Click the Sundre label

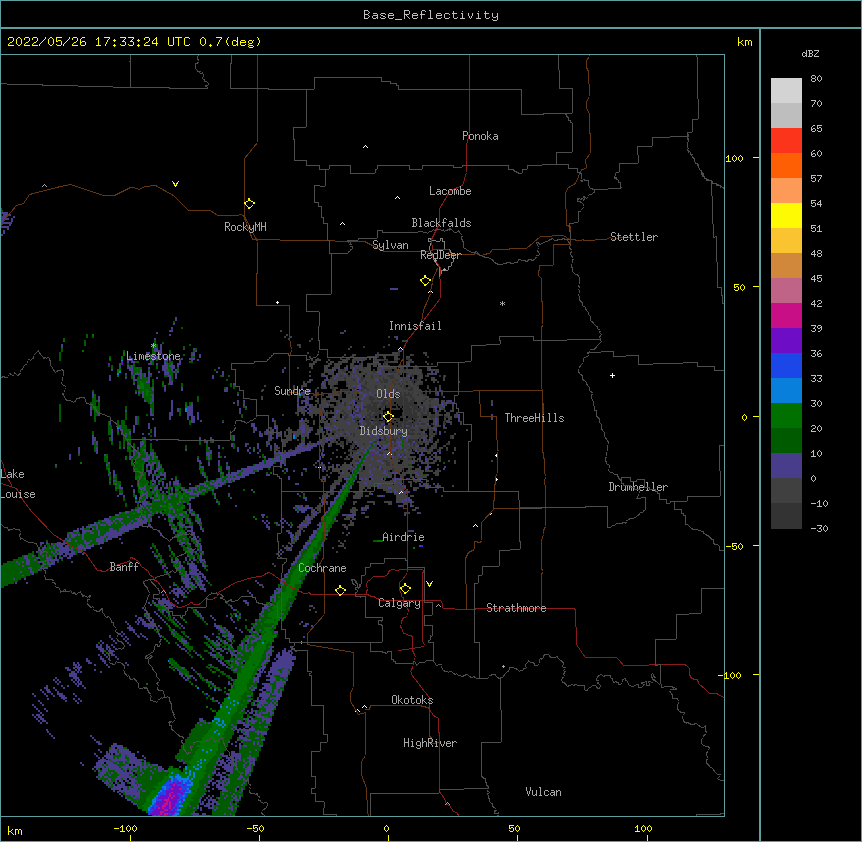[x=292, y=391]
